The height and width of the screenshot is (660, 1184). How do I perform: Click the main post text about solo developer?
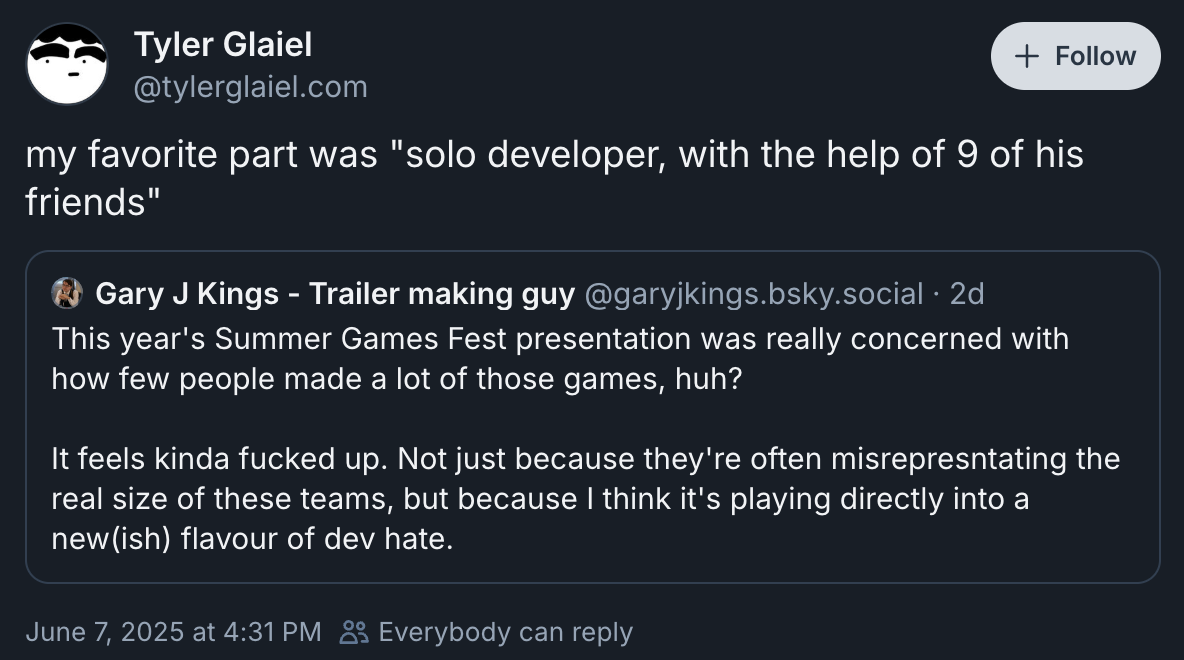tap(554, 155)
